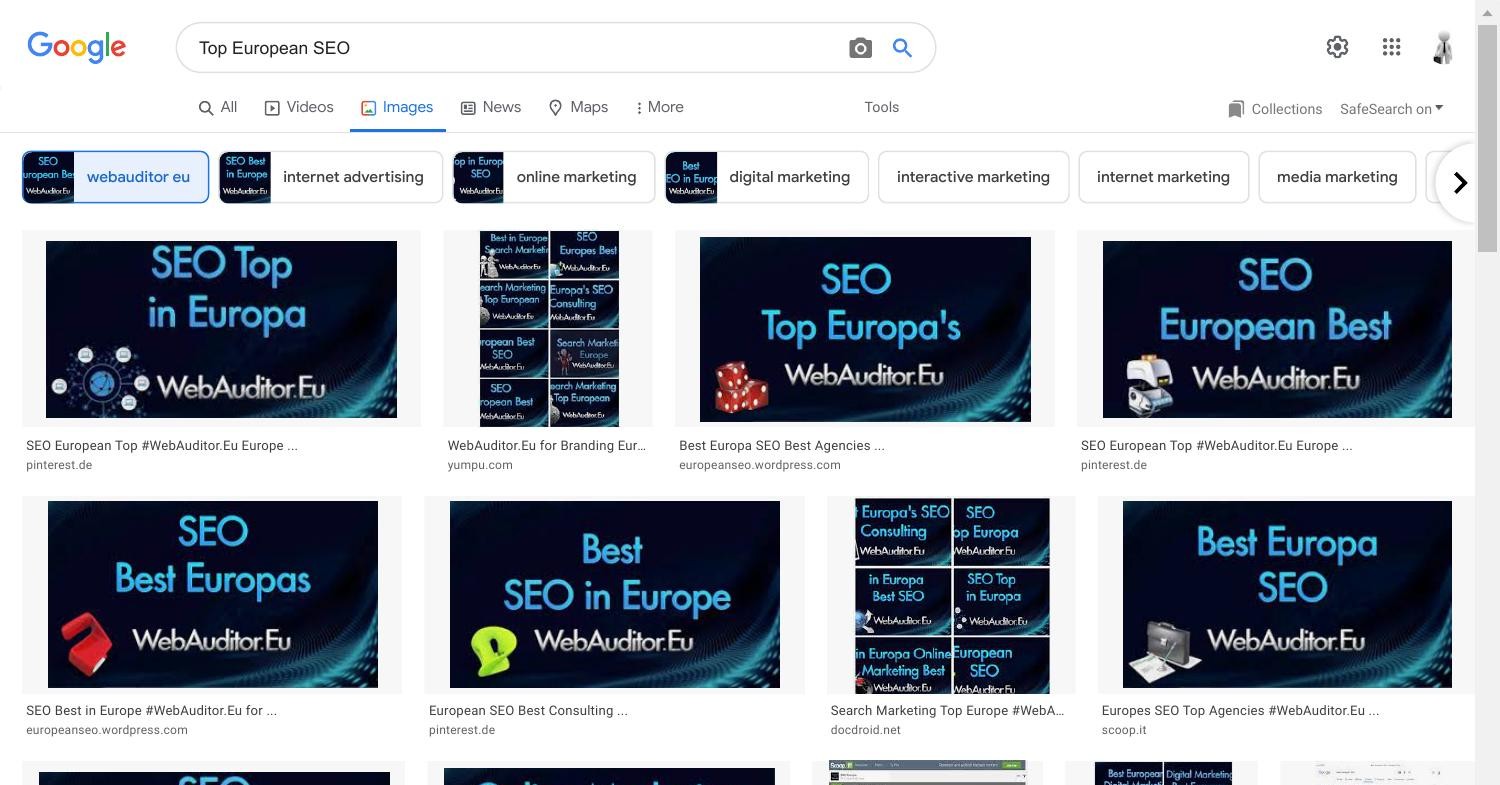The height and width of the screenshot is (785, 1500).
Task: Open search by image camera icon
Action: click(x=860, y=47)
